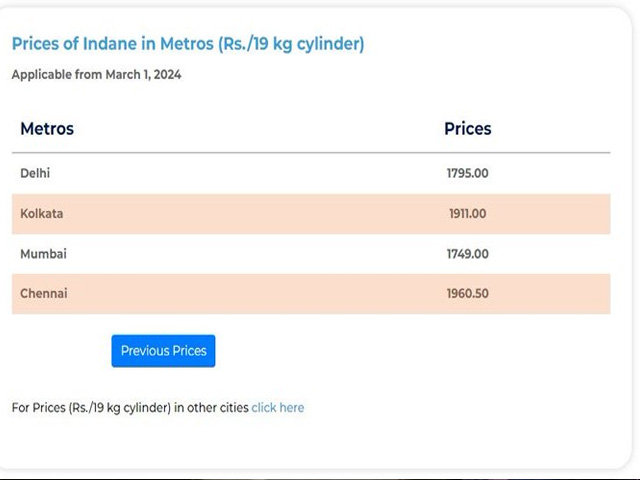Open the 'click here' other cities link

[x=278, y=408]
